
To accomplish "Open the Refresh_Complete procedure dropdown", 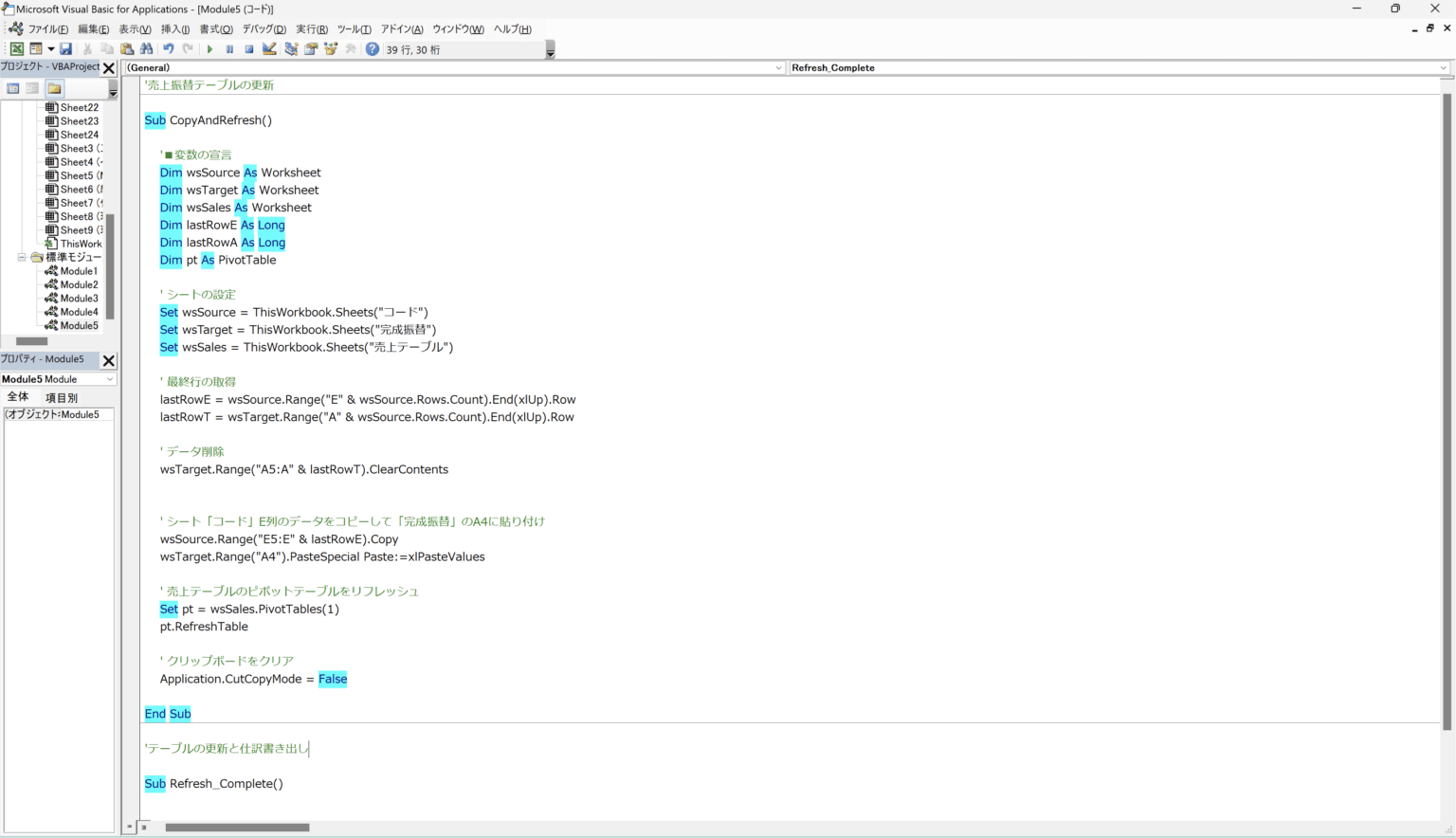I will coord(1443,68).
